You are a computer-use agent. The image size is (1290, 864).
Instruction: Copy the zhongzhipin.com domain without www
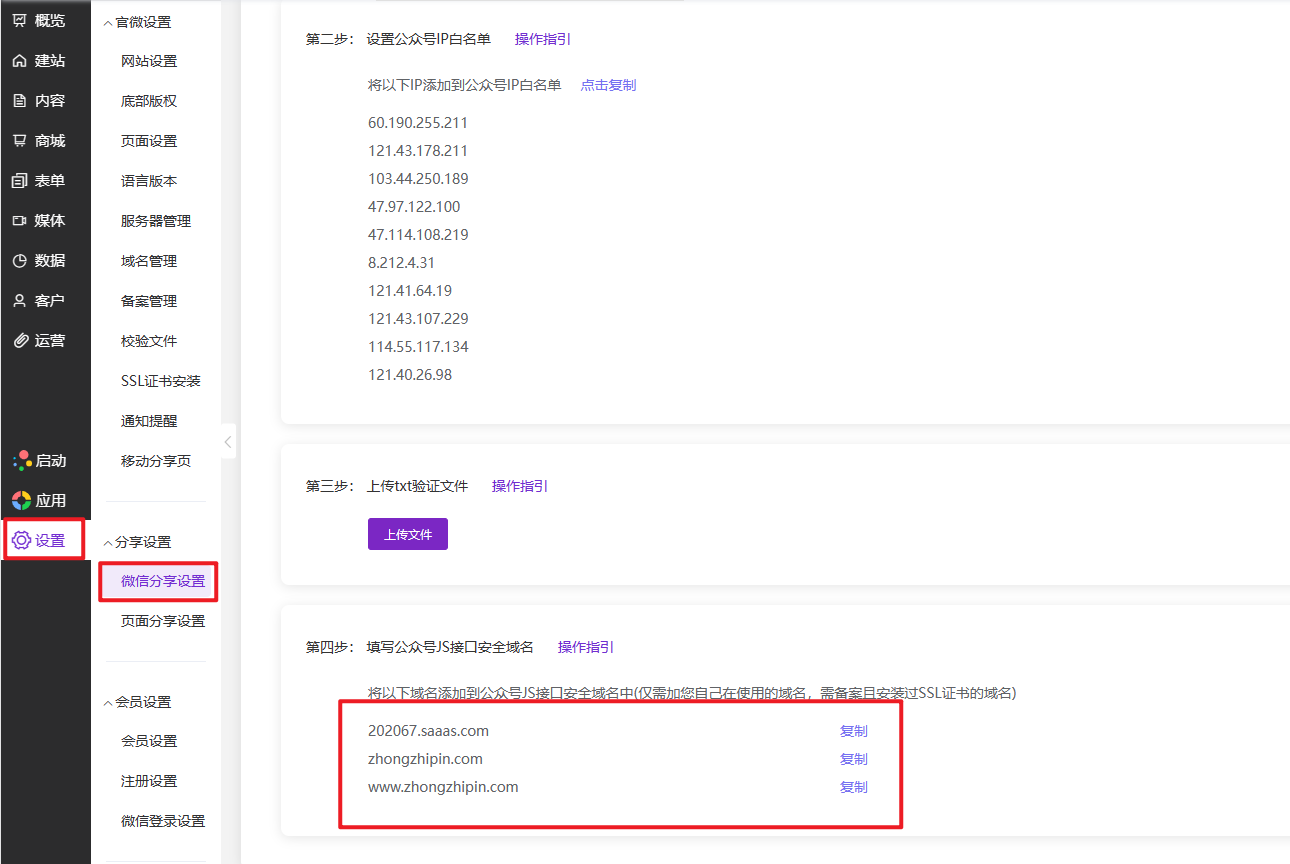[x=854, y=759]
